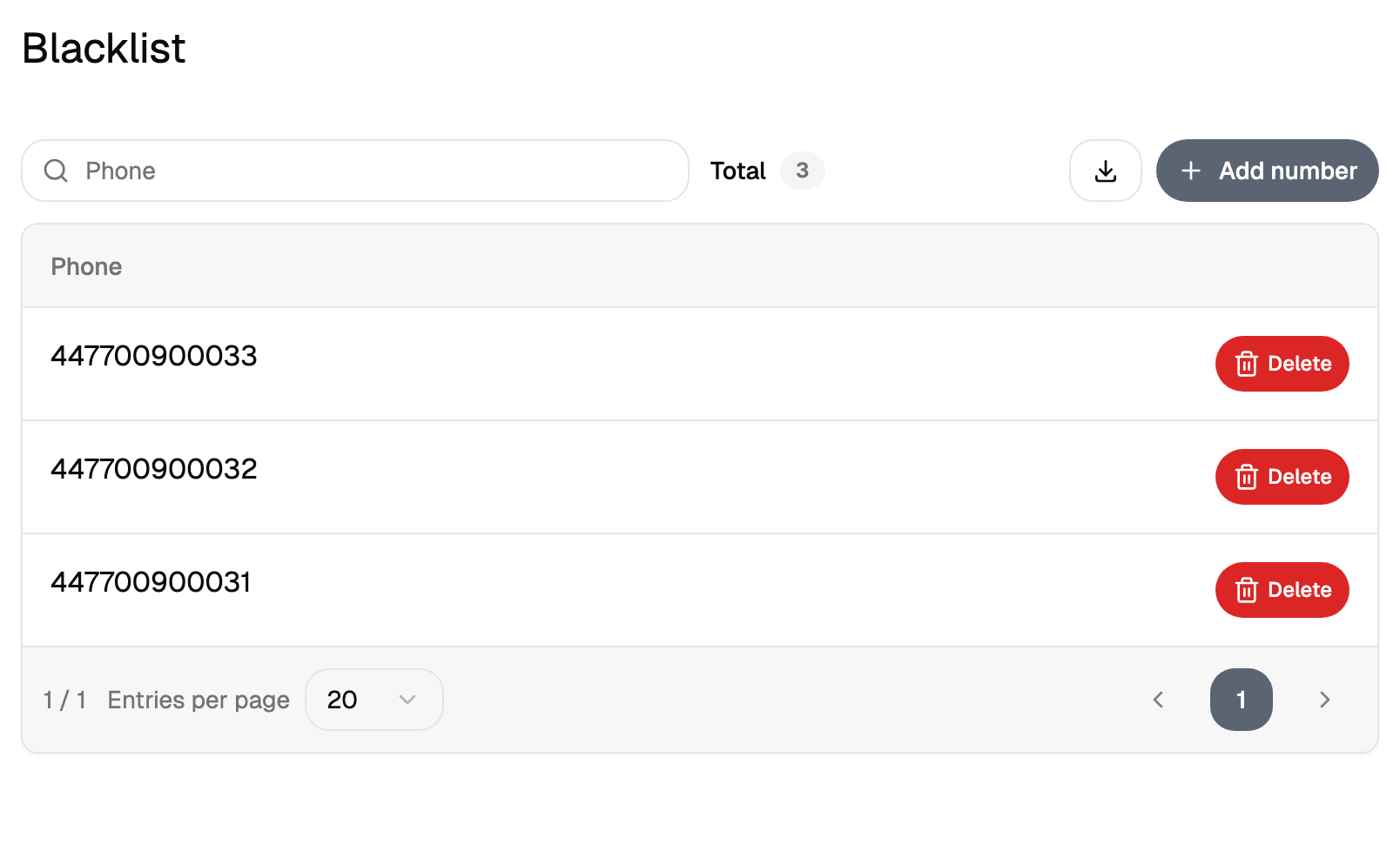
Task: Focus the Phone search input field
Action: click(355, 171)
